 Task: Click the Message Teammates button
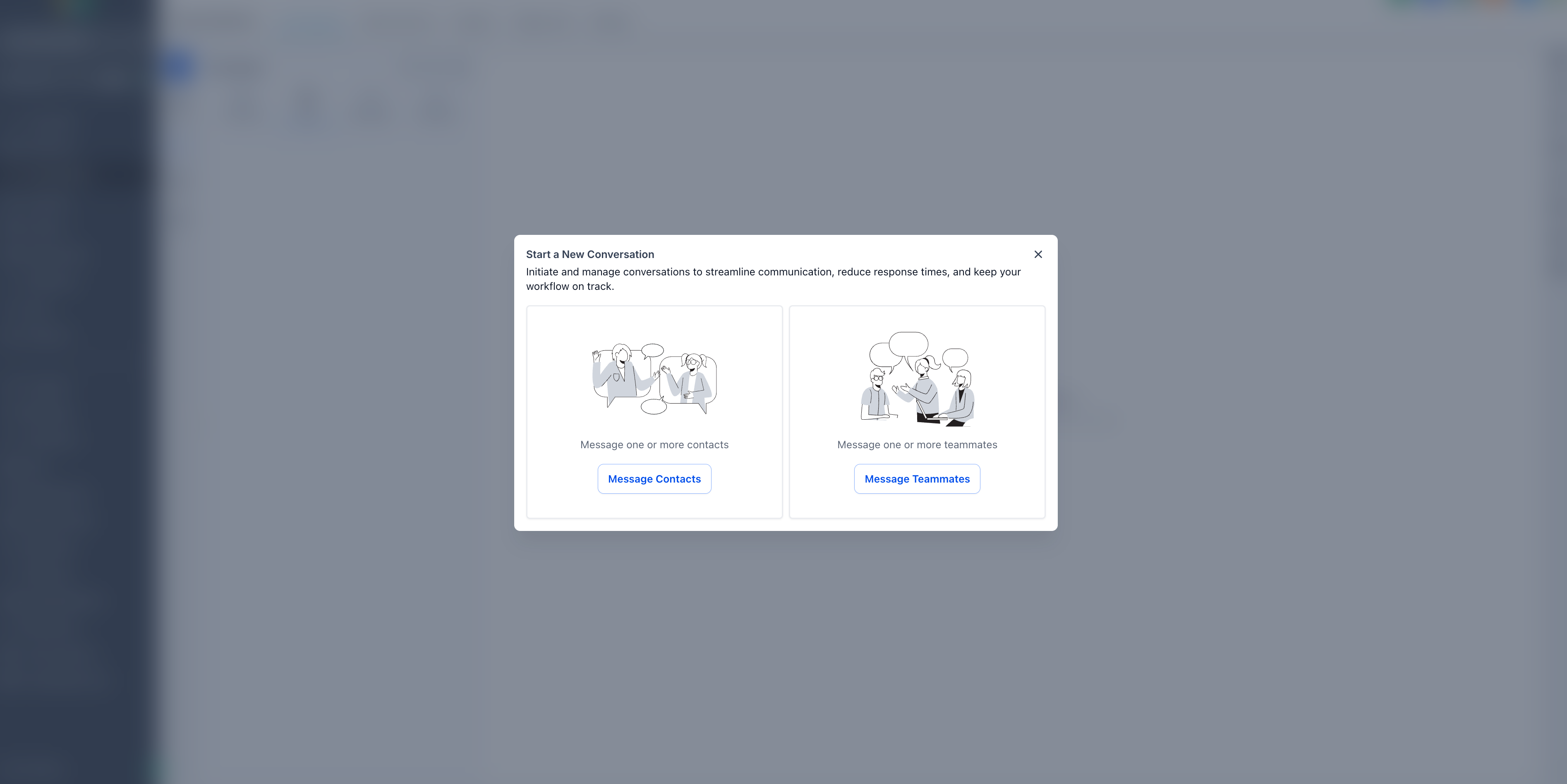(x=917, y=479)
